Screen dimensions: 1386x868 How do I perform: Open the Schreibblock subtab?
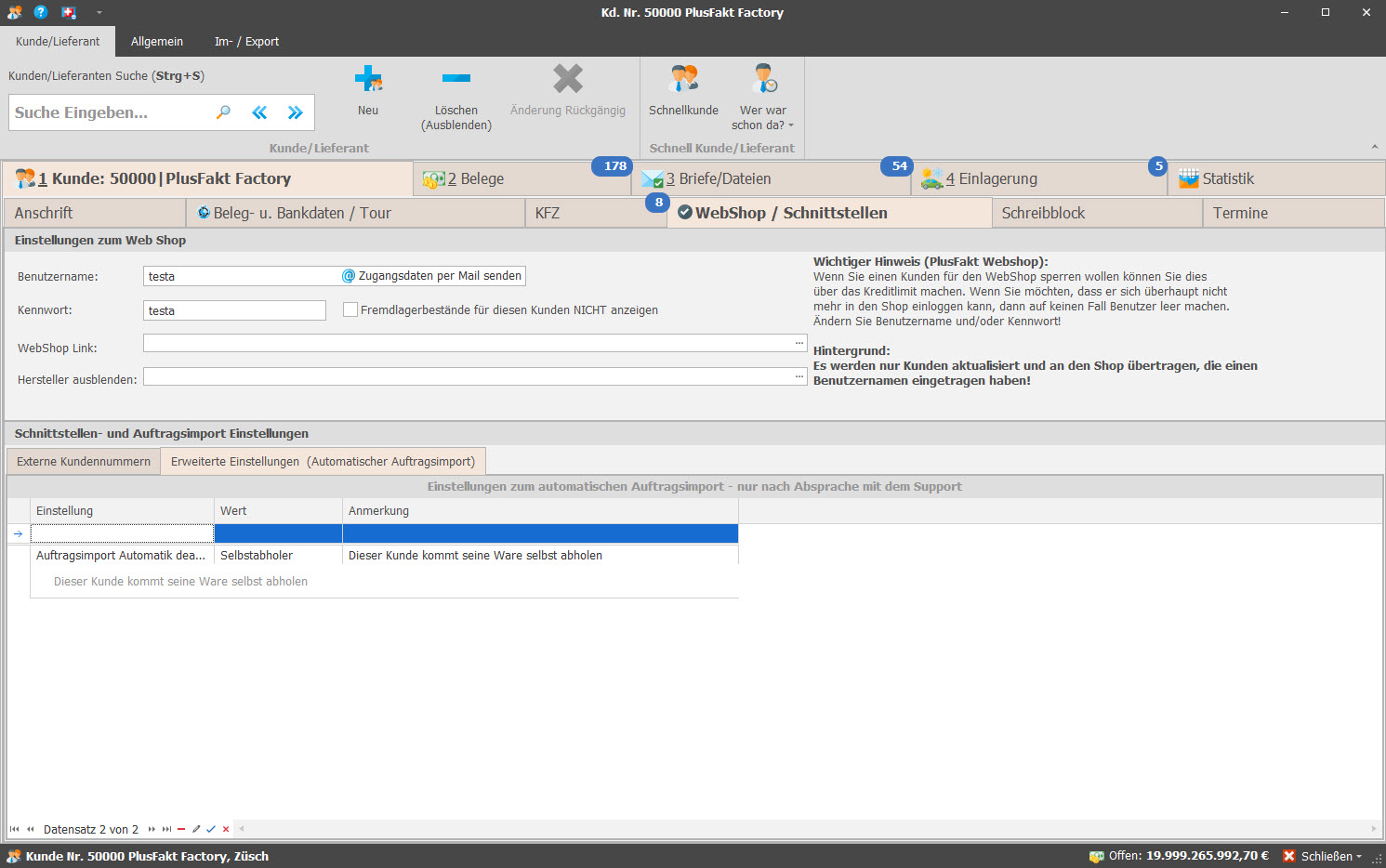point(1097,213)
